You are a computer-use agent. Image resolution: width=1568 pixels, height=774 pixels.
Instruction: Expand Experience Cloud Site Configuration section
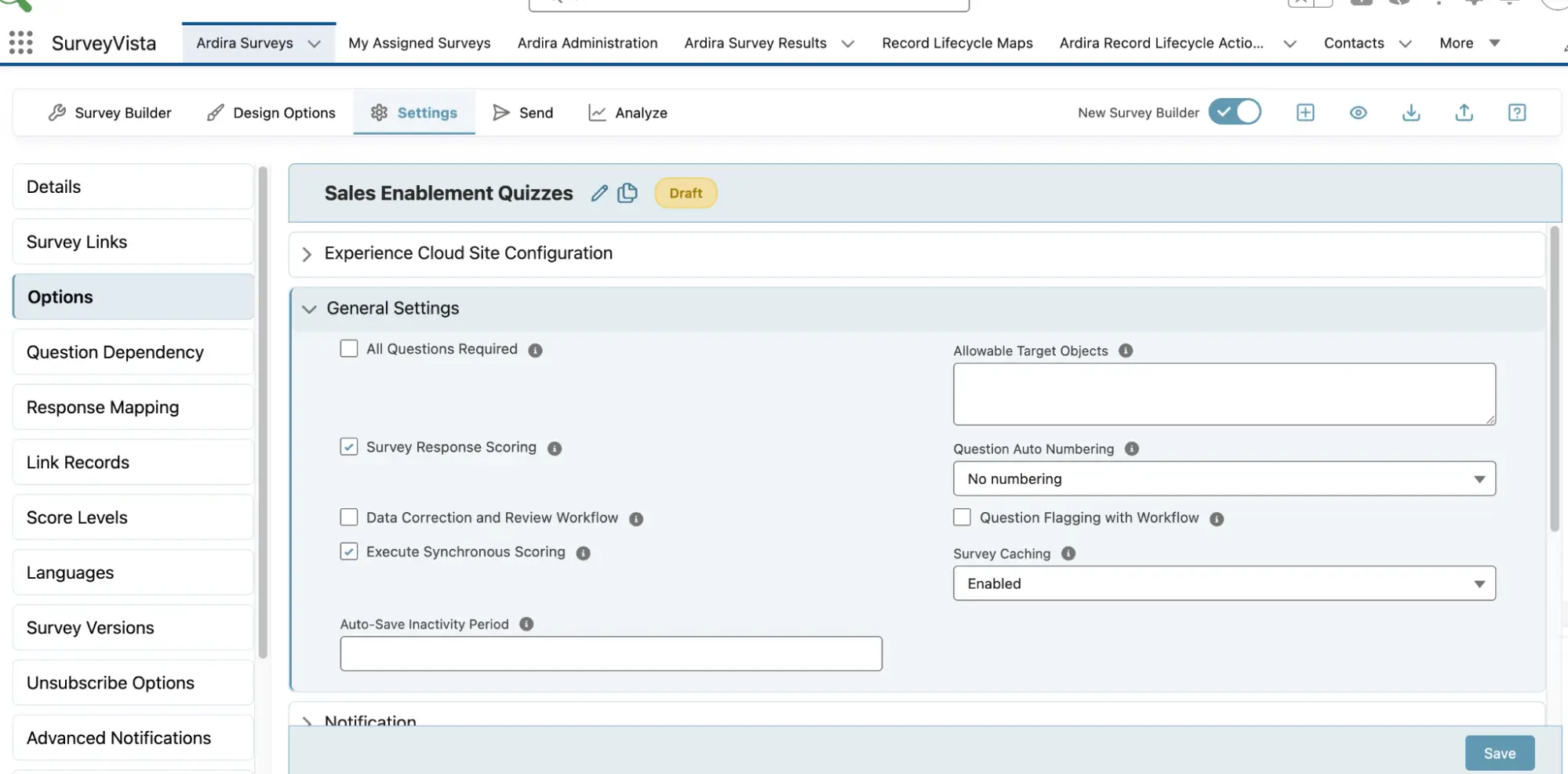pyautogui.click(x=307, y=254)
